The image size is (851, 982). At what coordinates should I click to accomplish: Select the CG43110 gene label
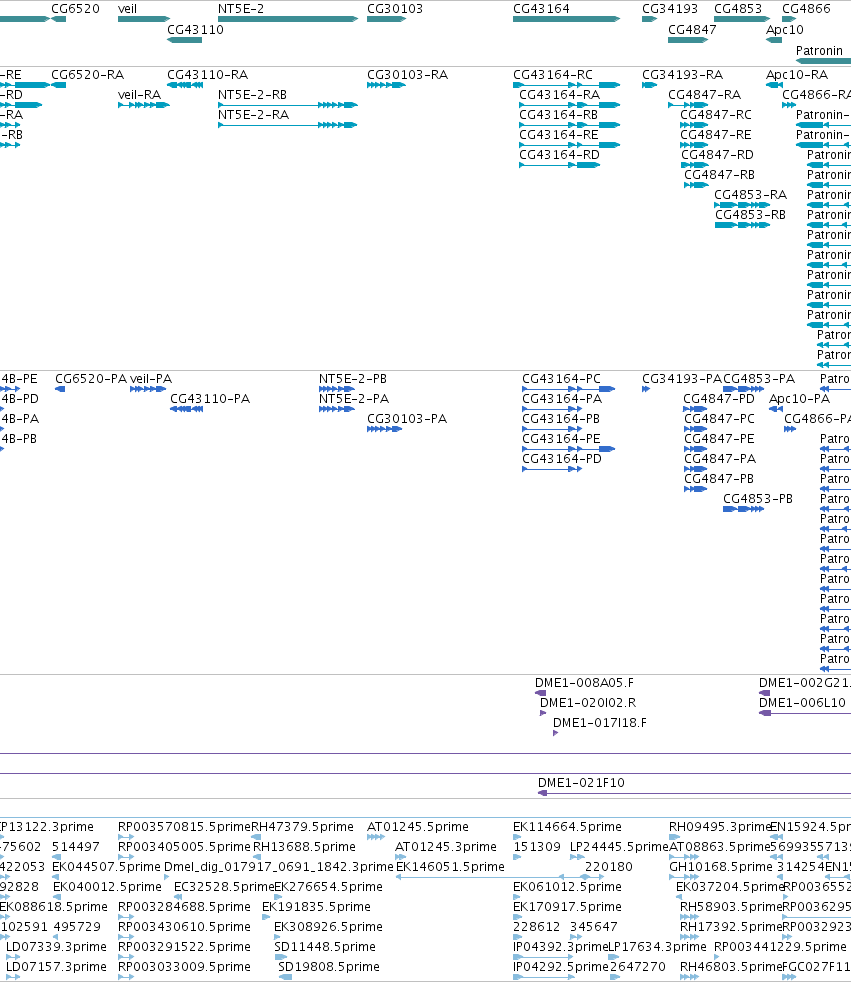coord(195,29)
